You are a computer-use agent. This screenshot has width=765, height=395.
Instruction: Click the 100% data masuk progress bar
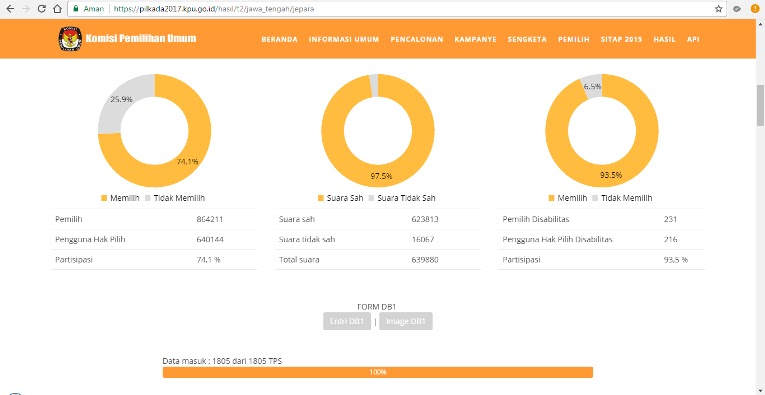tap(378, 372)
